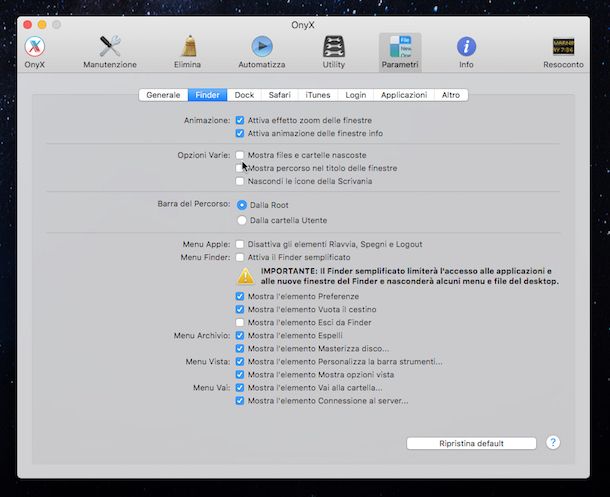
Task: Select Dalla Root radio button
Action: click(x=242, y=205)
